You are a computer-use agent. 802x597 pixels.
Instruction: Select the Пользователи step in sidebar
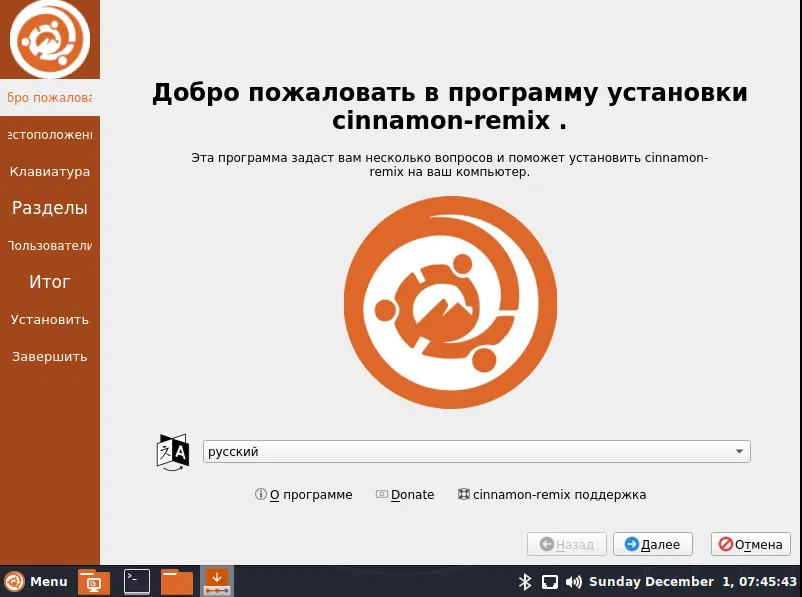pyautogui.click(x=50, y=246)
